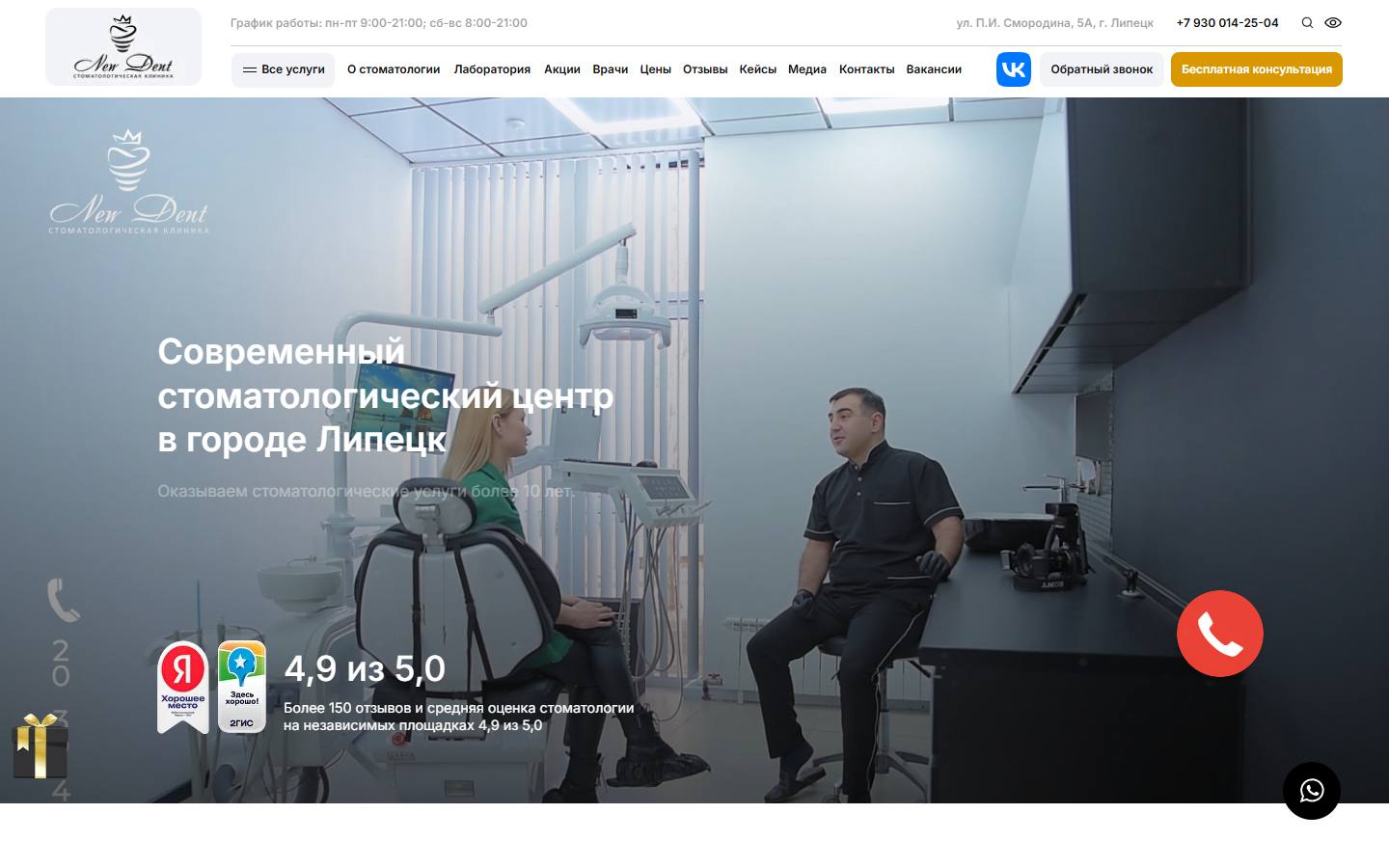Open the 'Контакты' page
The height and width of the screenshot is (868, 1389).
coord(866,69)
